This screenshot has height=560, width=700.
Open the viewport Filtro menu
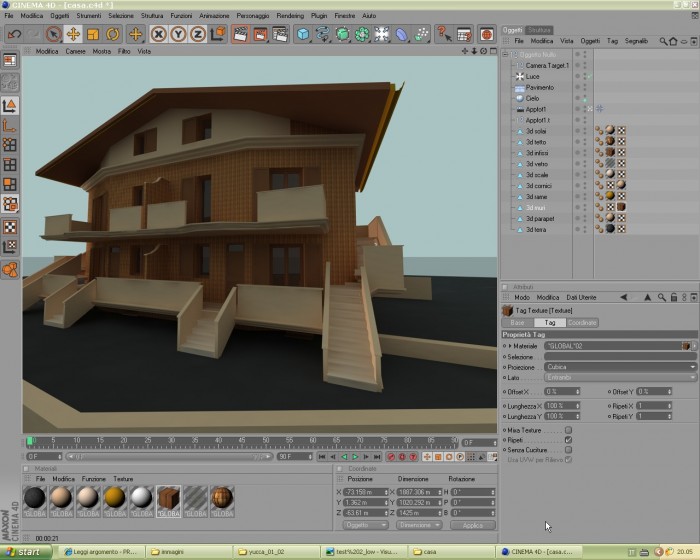124,51
